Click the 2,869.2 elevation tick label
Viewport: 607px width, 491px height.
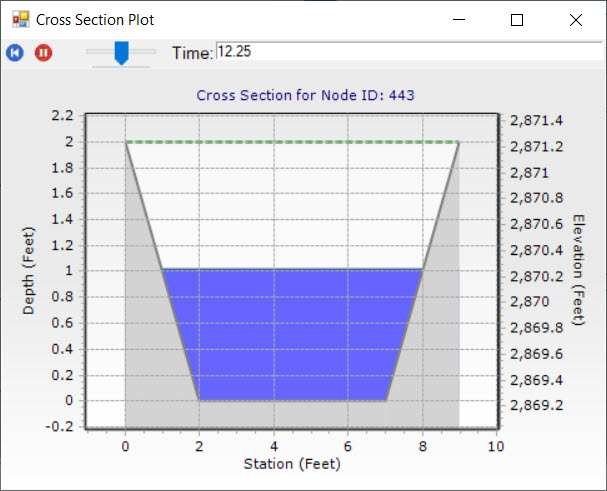[x=536, y=405]
